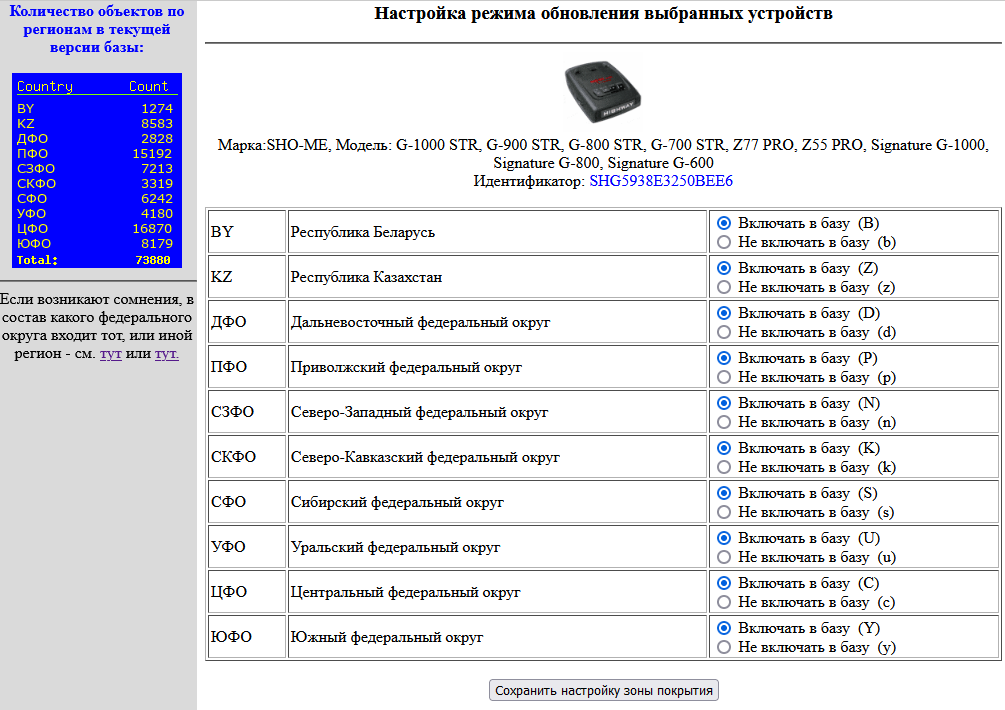
Task: Click the Total row in count table
Action: (96, 260)
